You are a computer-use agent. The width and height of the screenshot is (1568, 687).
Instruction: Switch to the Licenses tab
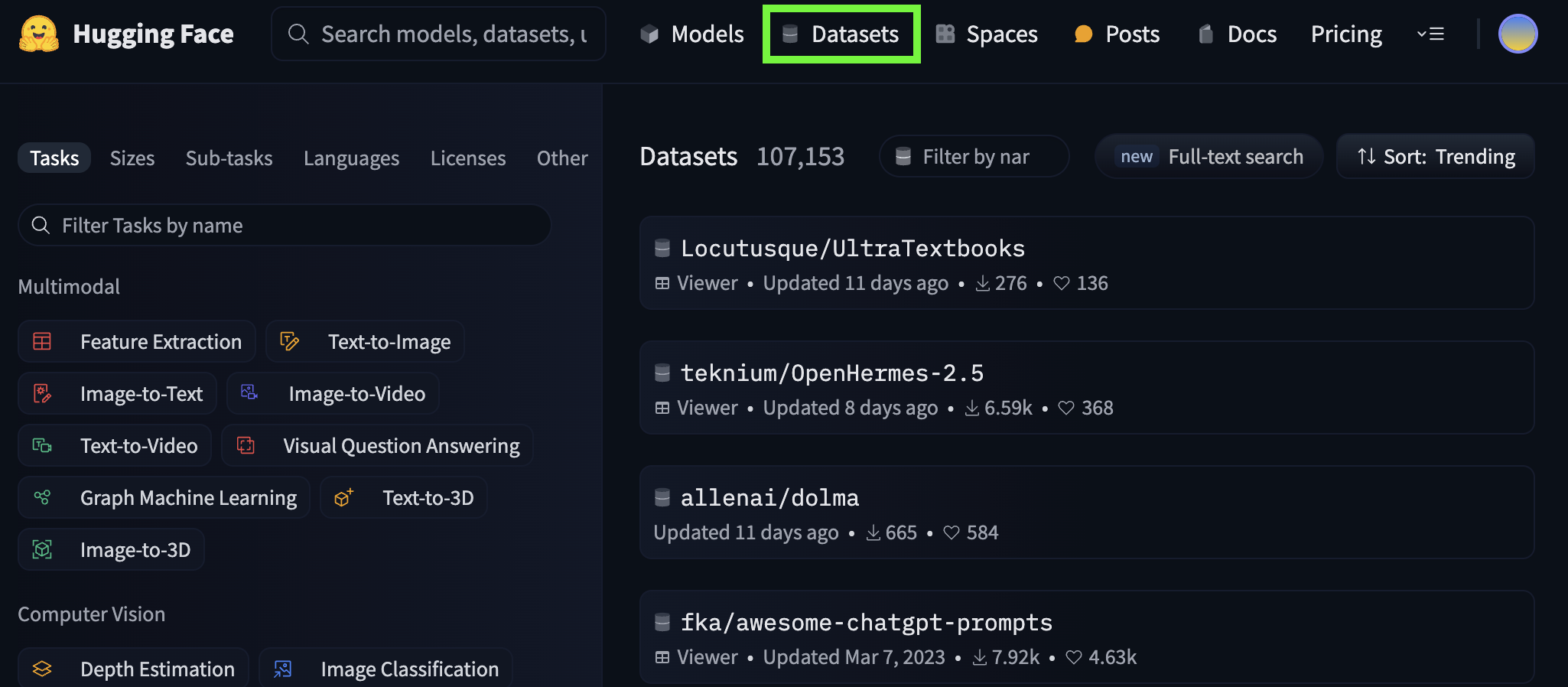coord(468,158)
